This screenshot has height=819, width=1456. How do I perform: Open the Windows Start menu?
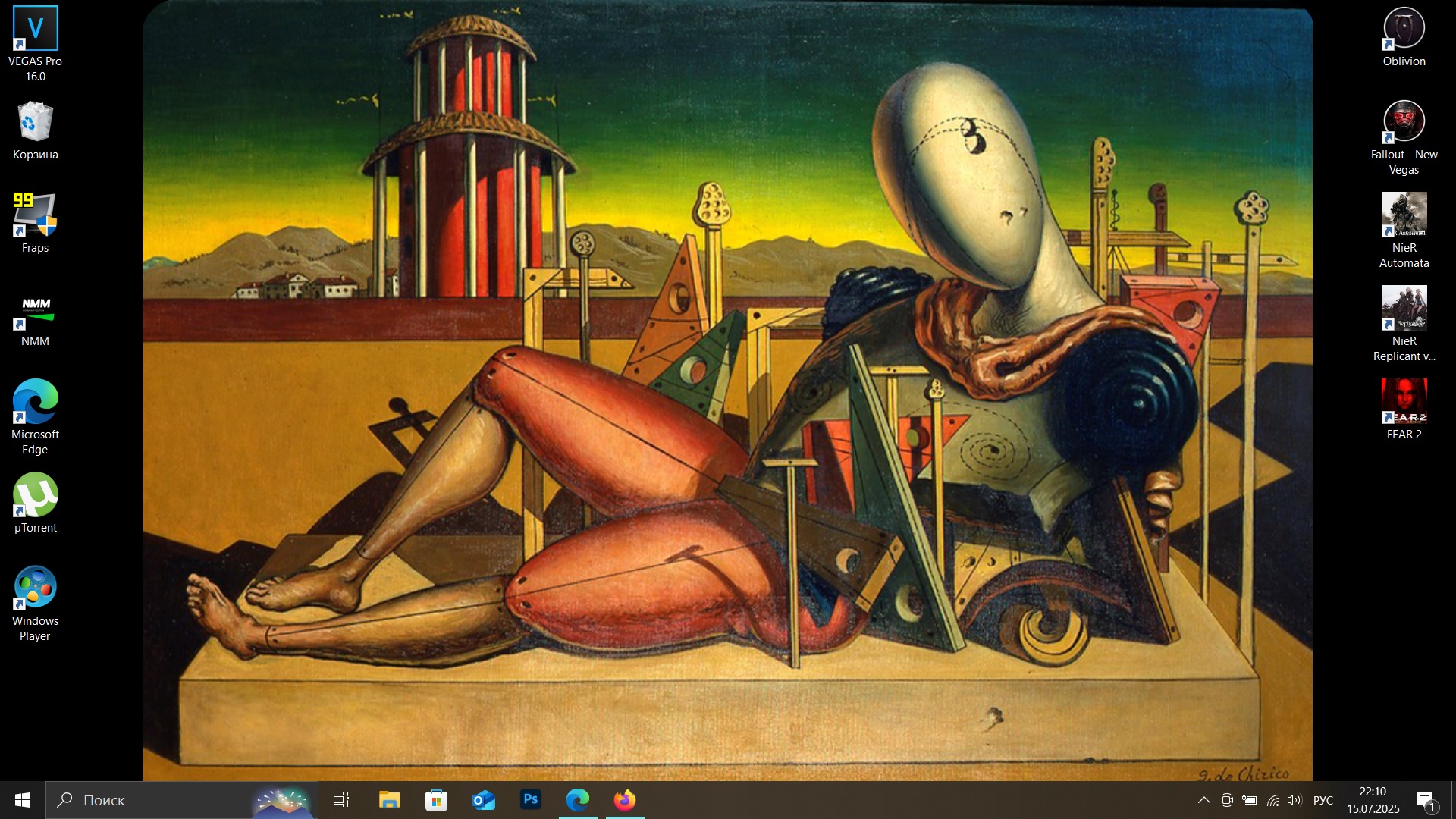(23, 800)
